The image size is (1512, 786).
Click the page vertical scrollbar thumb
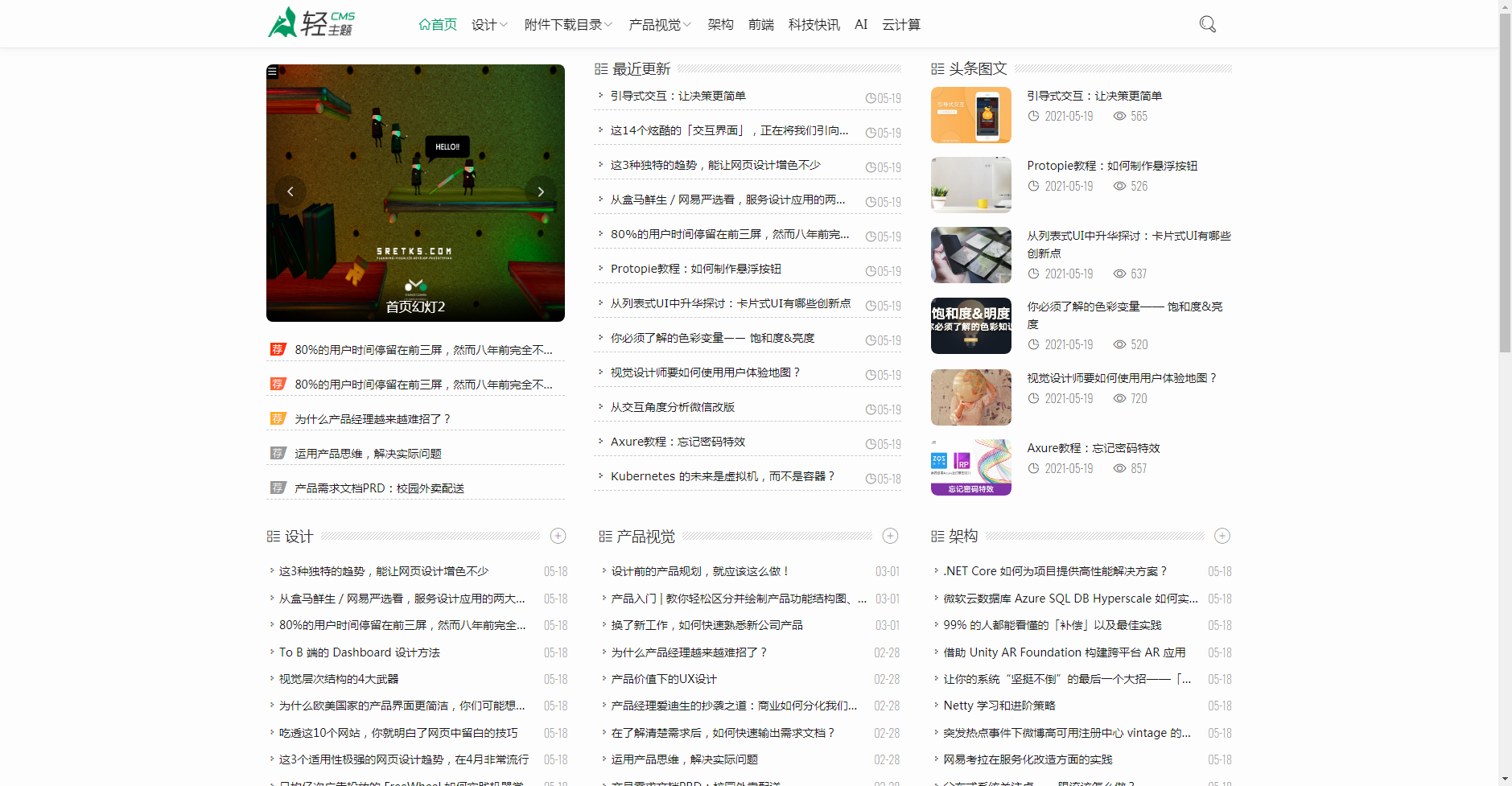[1505, 183]
